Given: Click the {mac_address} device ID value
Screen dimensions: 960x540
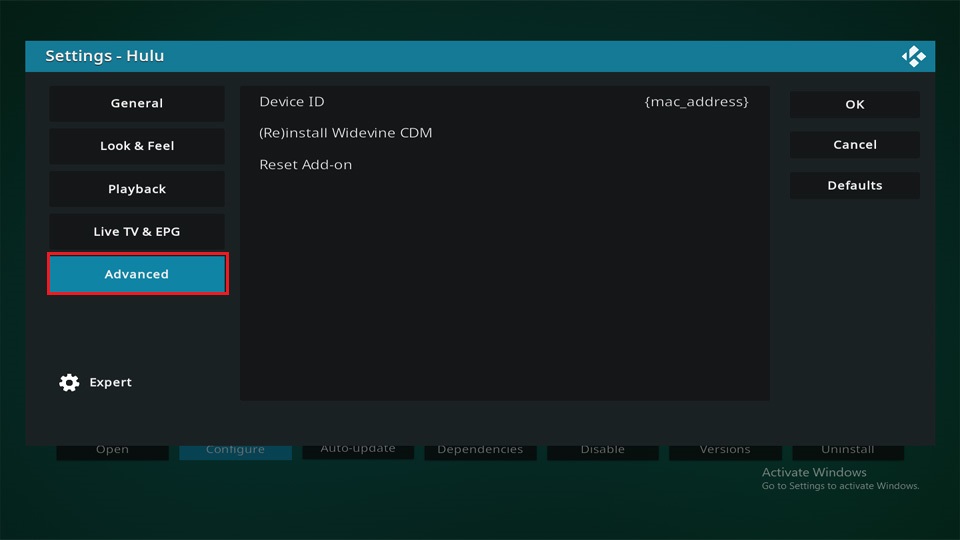Looking at the screenshot, I should pyautogui.click(x=696, y=102).
